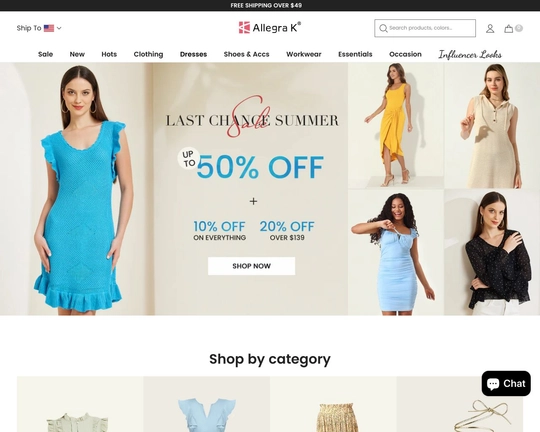Open the account profile icon
The width and height of the screenshot is (540, 432).
[x=490, y=29]
